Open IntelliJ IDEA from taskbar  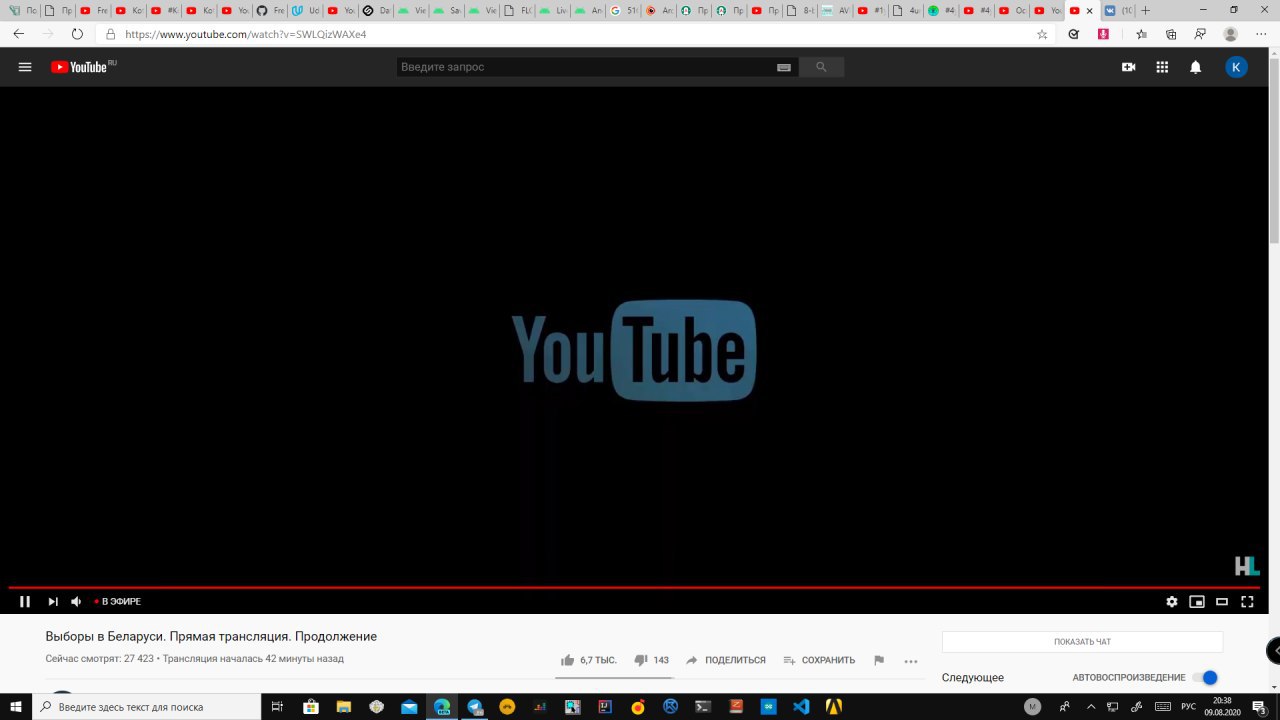pyautogui.click(x=605, y=707)
